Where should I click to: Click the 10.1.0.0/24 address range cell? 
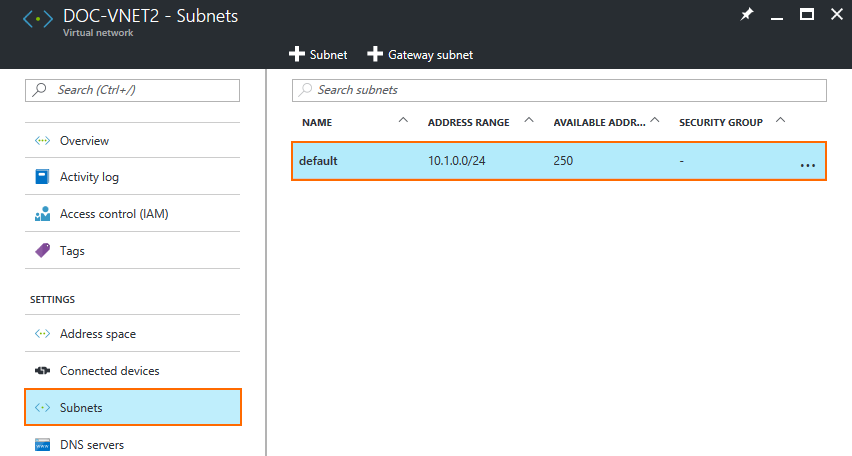tap(456, 161)
